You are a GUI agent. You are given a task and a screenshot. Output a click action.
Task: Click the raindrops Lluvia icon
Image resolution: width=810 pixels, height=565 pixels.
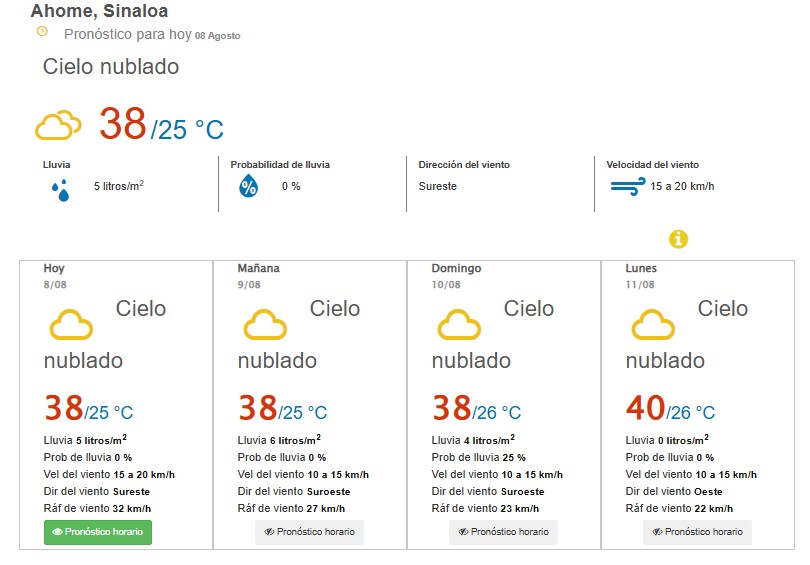point(61,190)
